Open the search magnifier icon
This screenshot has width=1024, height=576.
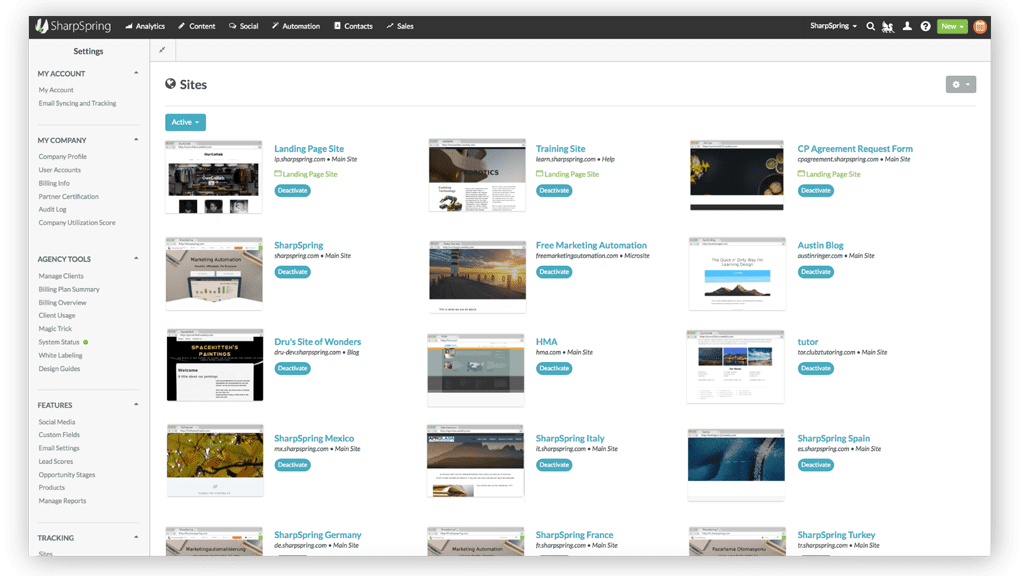pos(871,26)
